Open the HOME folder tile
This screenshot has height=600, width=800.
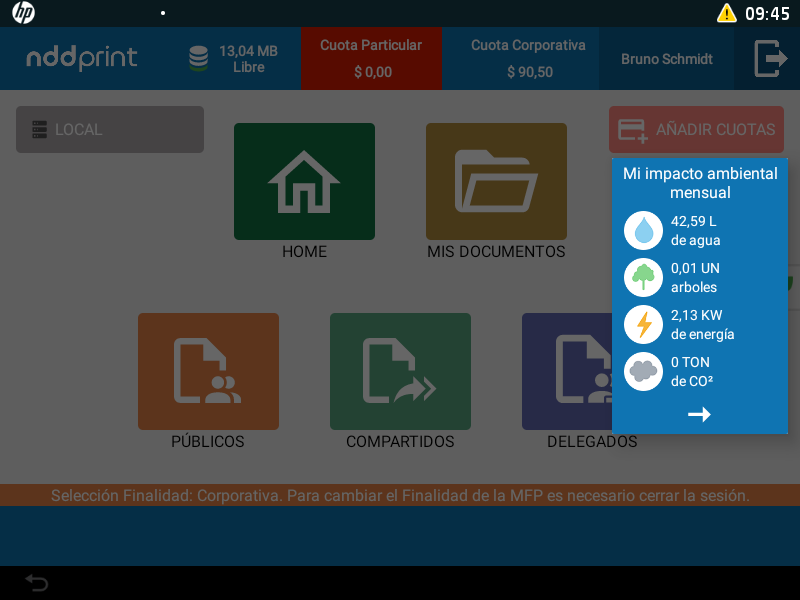(x=304, y=182)
